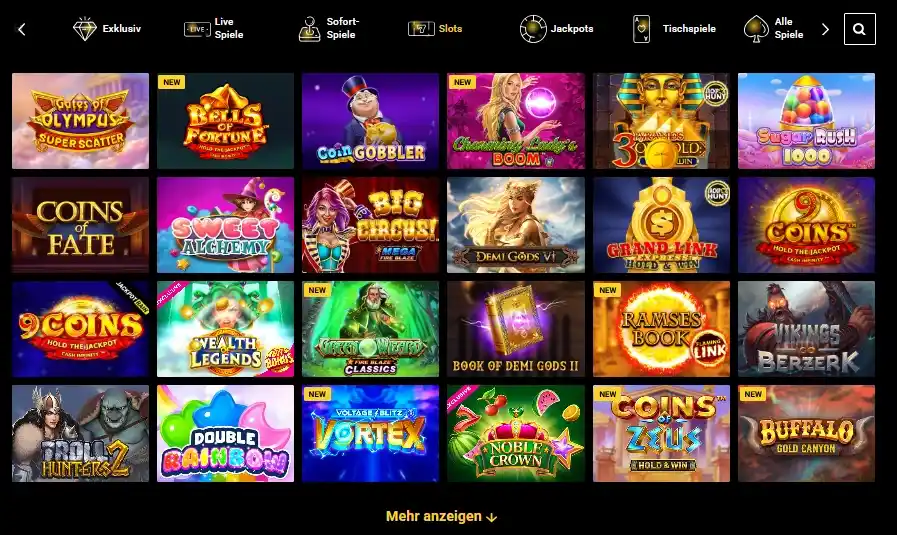The image size is (897, 535).
Task: Switch to the Jackpots tab label
Action: click(x=571, y=29)
